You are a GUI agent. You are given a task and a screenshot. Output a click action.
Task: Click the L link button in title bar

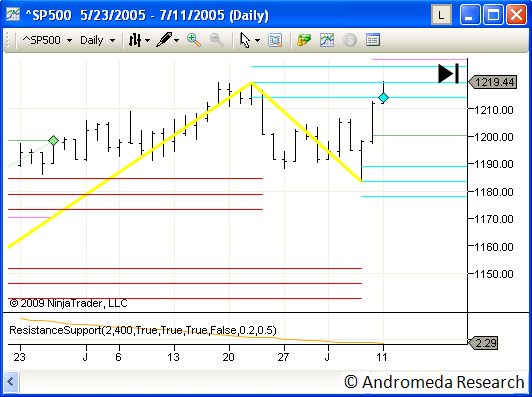click(441, 15)
